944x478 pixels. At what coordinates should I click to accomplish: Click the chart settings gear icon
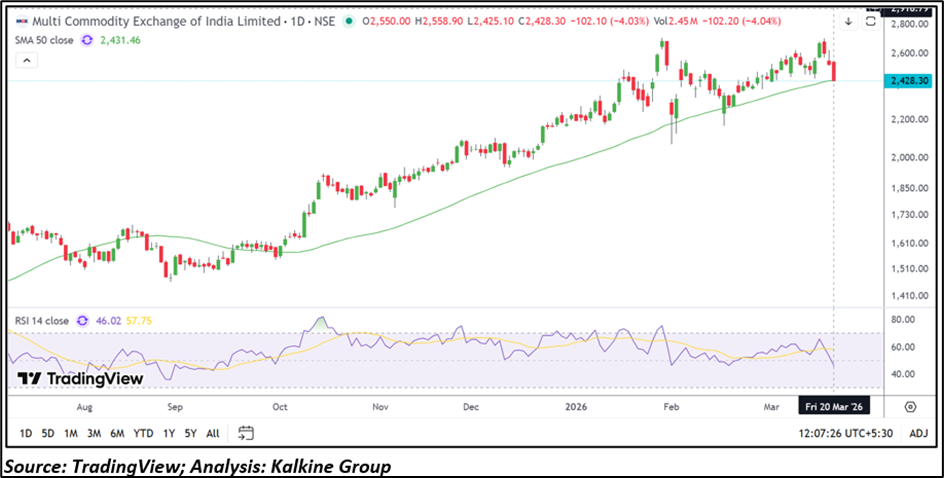[910, 407]
